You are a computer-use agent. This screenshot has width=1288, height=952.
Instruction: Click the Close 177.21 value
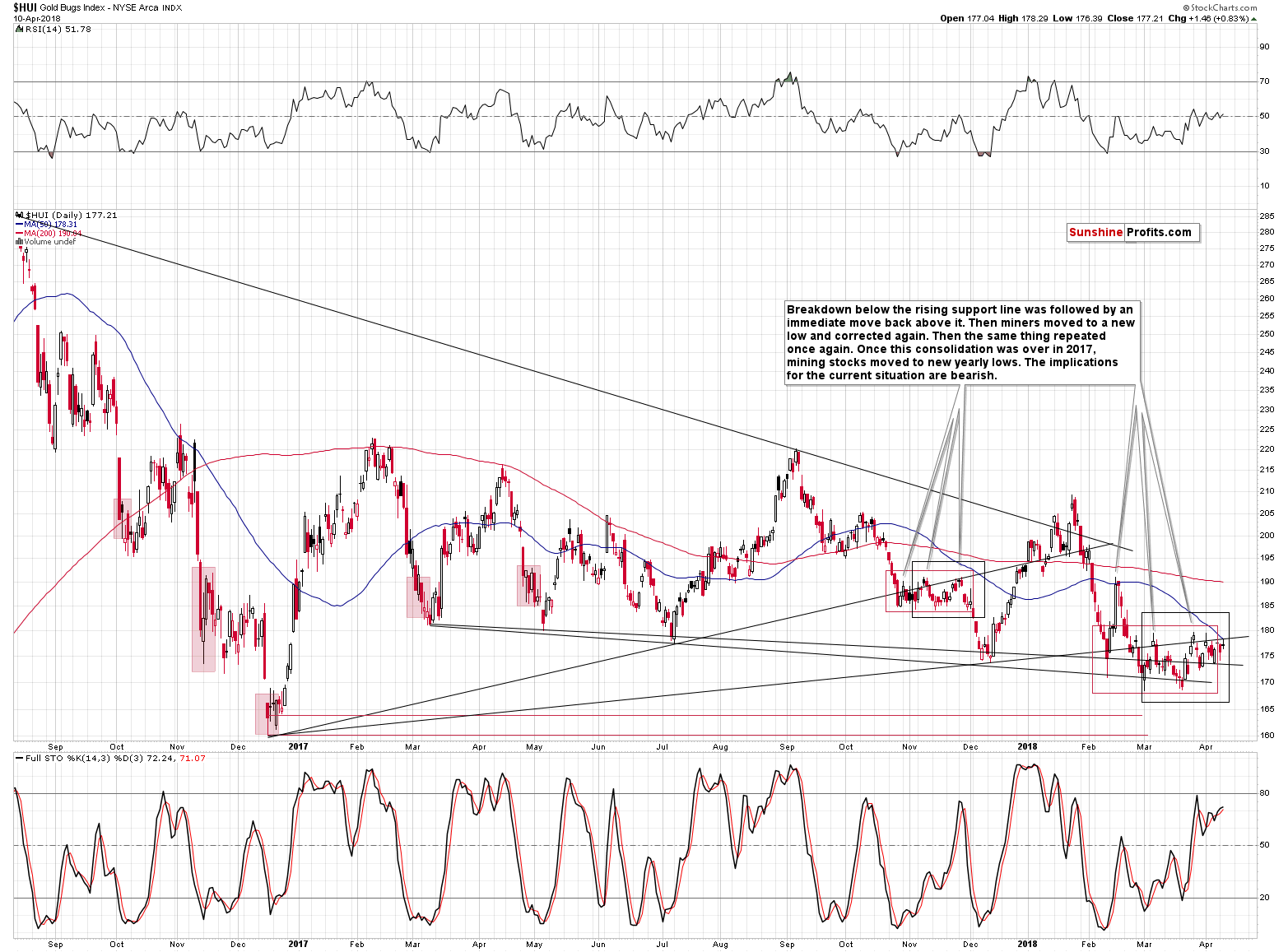point(1134,18)
